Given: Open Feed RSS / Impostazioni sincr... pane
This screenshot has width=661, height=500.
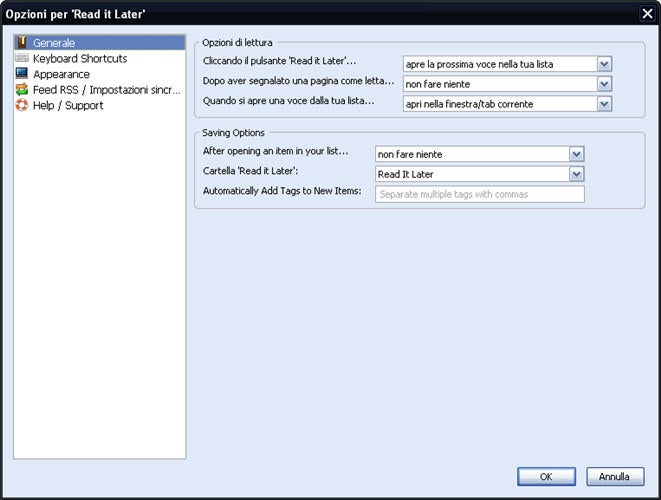Looking at the screenshot, I should (99, 89).
